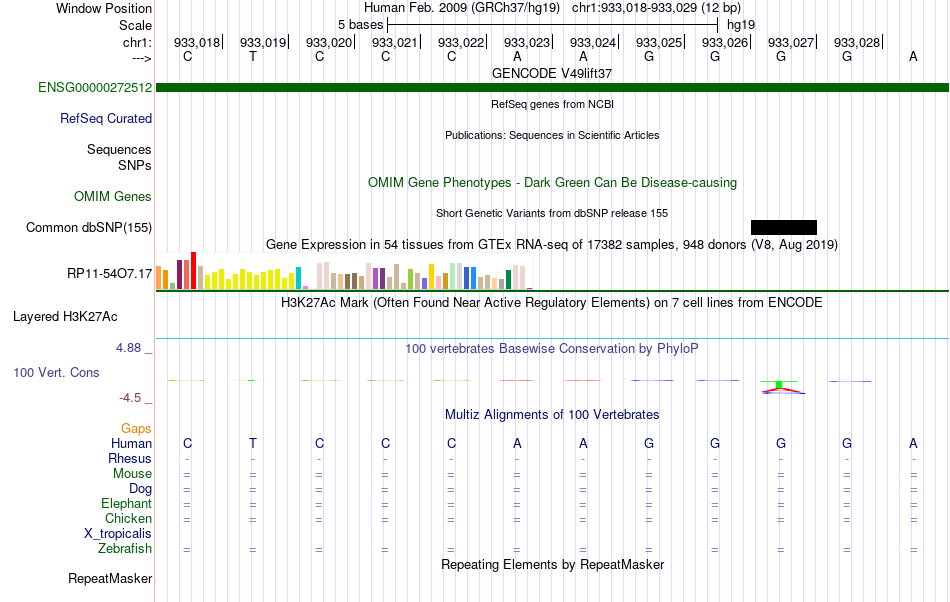This screenshot has width=950, height=602.
Task: Click the OMIM Genes track label
Action: point(113,197)
